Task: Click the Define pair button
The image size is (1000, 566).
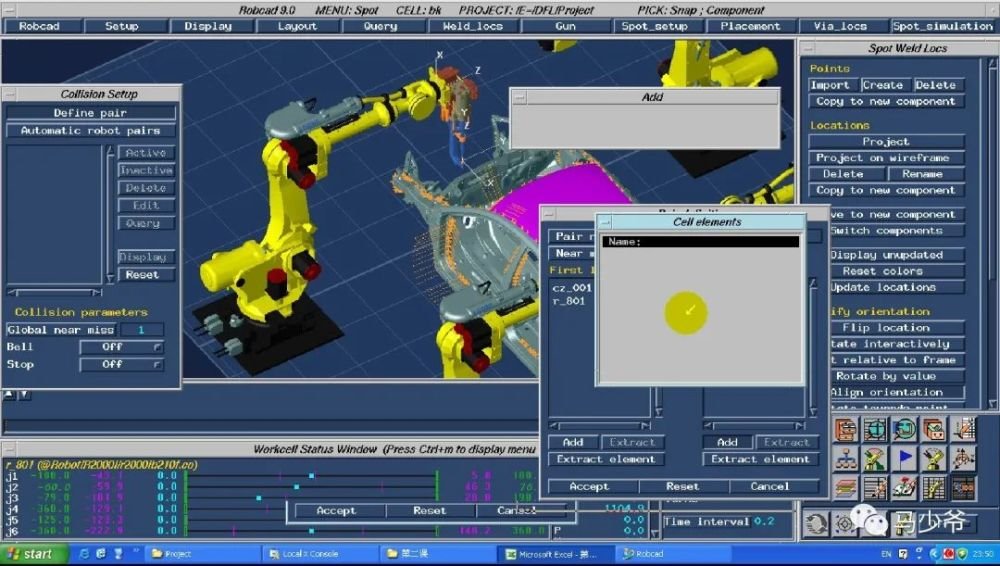Action: pyautogui.click(x=90, y=113)
